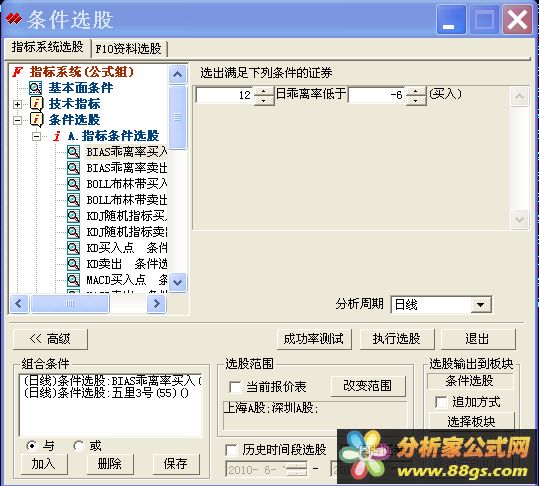Enable the 当前报价表 checkbox

pyautogui.click(x=235, y=387)
